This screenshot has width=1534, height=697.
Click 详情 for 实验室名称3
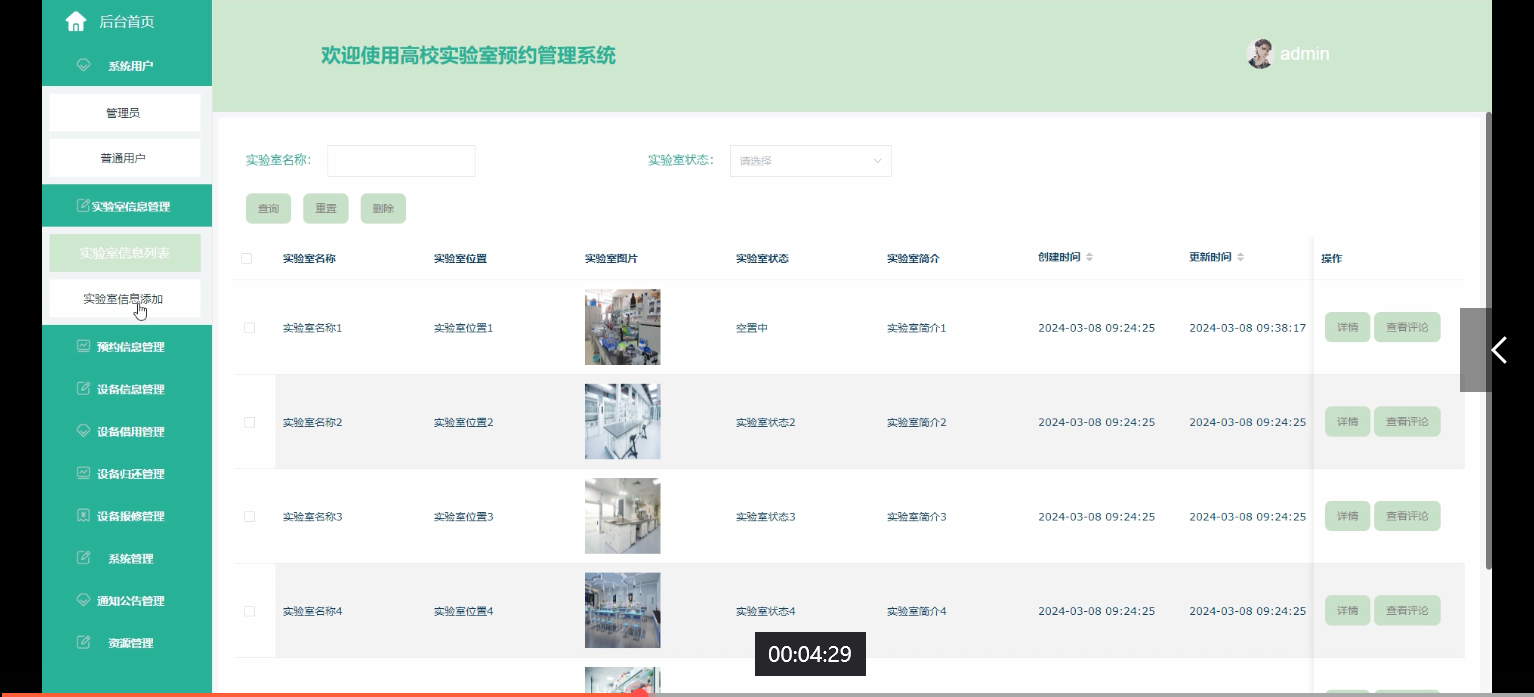click(1347, 516)
